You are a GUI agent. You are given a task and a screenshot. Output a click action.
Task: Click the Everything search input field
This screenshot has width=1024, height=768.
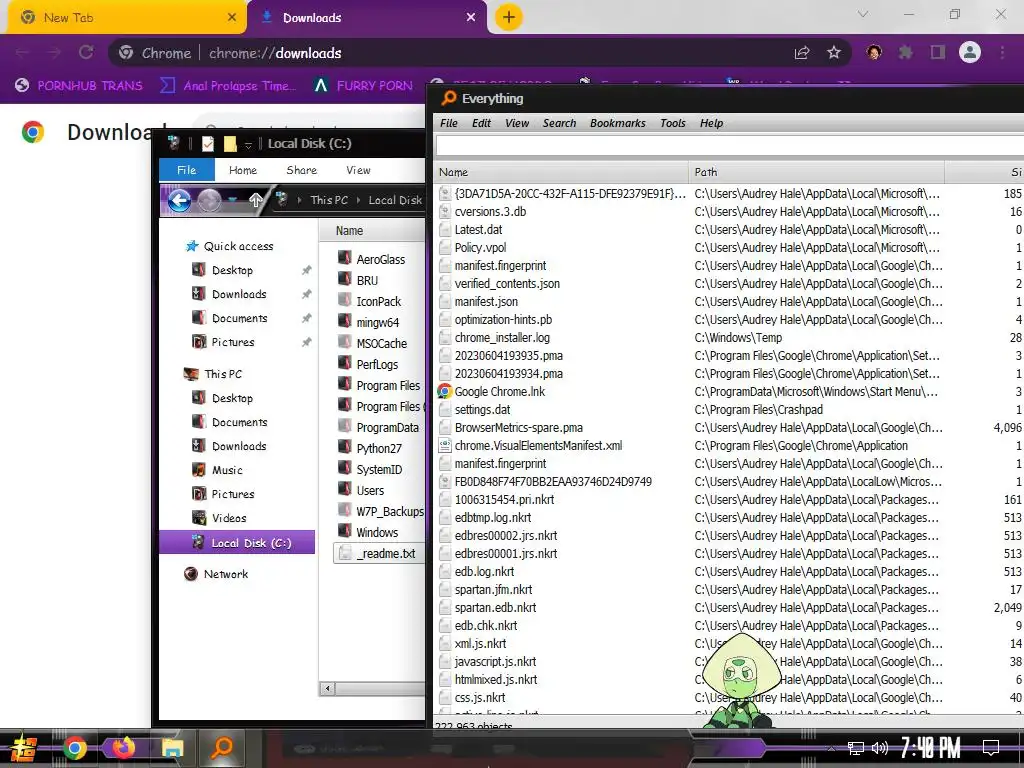click(x=729, y=146)
